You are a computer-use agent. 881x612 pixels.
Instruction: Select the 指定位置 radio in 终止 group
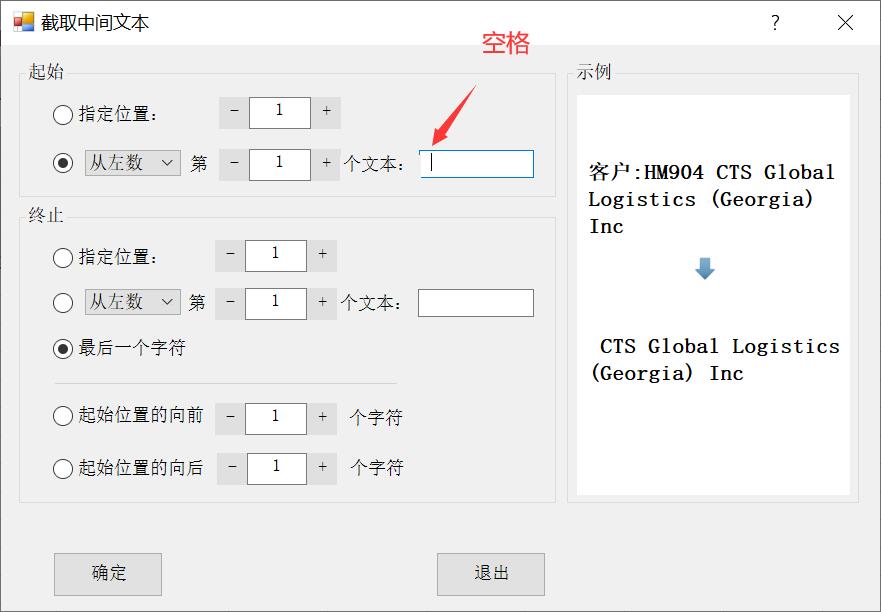tap(63, 258)
